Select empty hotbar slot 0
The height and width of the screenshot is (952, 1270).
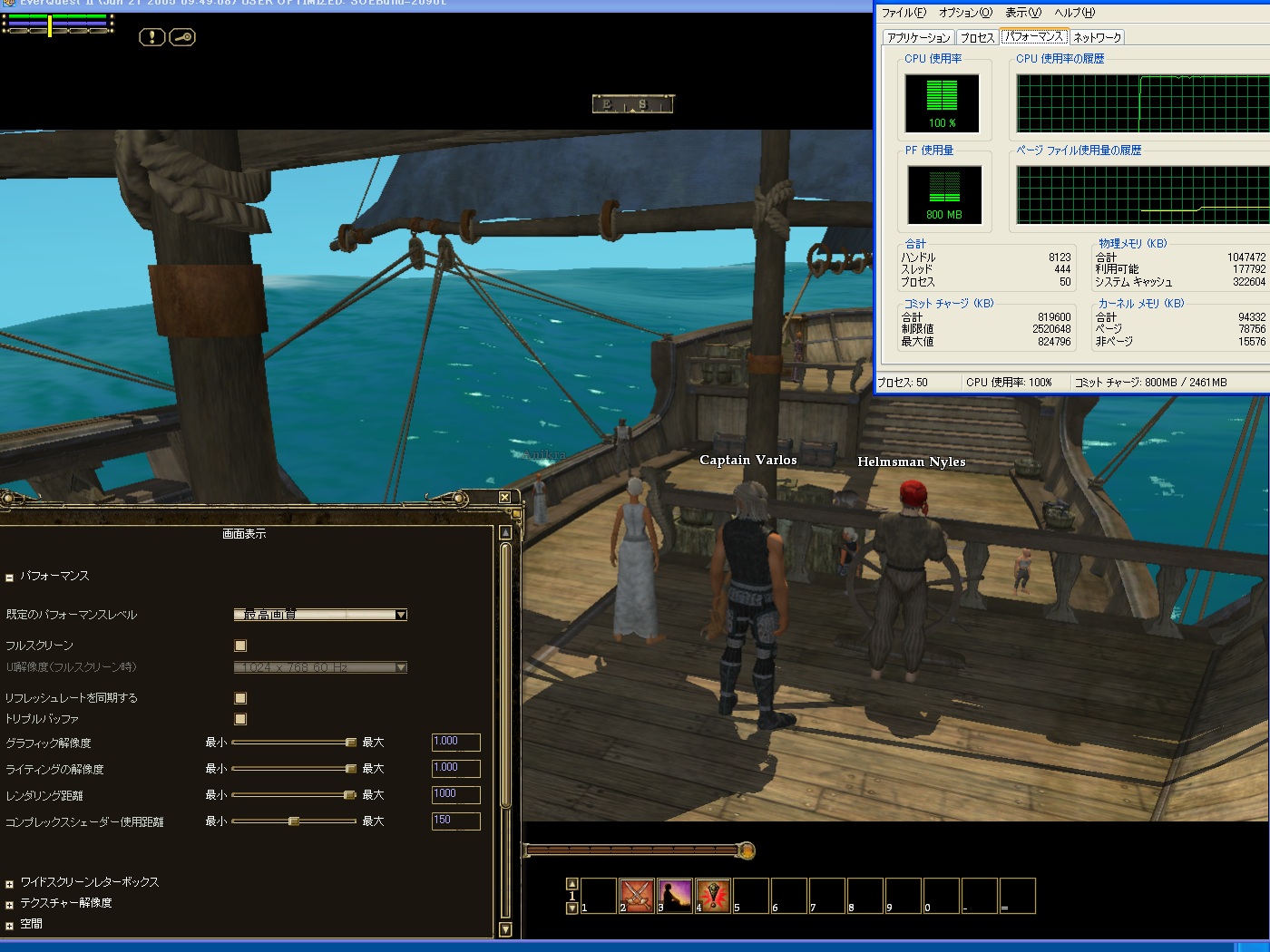(942, 895)
